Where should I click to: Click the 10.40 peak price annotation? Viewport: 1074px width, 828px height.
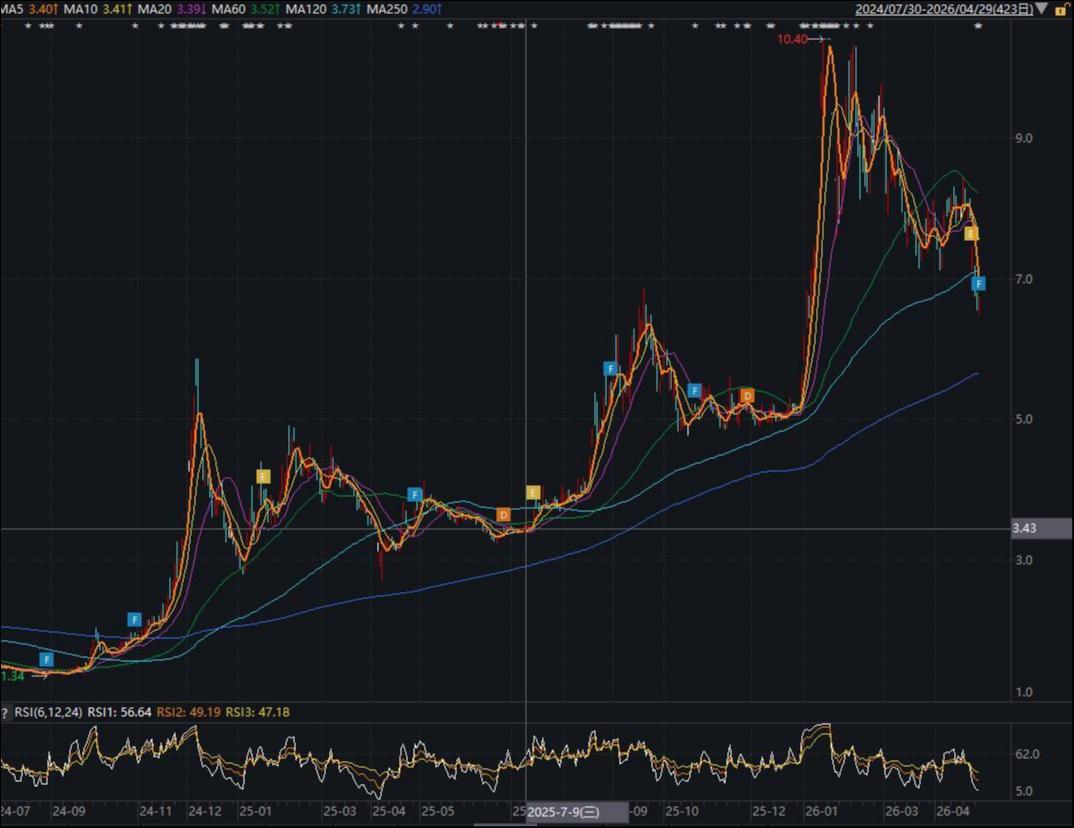pyautogui.click(x=791, y=40)
